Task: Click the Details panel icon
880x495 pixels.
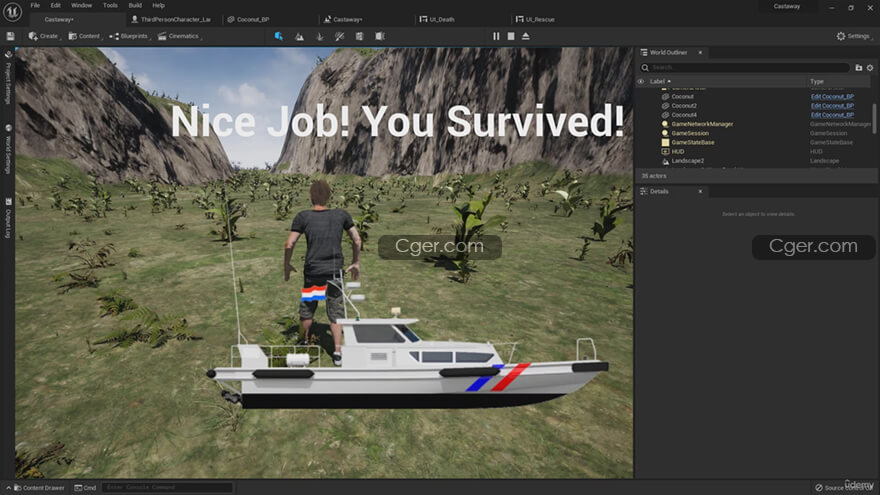Action: click(644, 191)
